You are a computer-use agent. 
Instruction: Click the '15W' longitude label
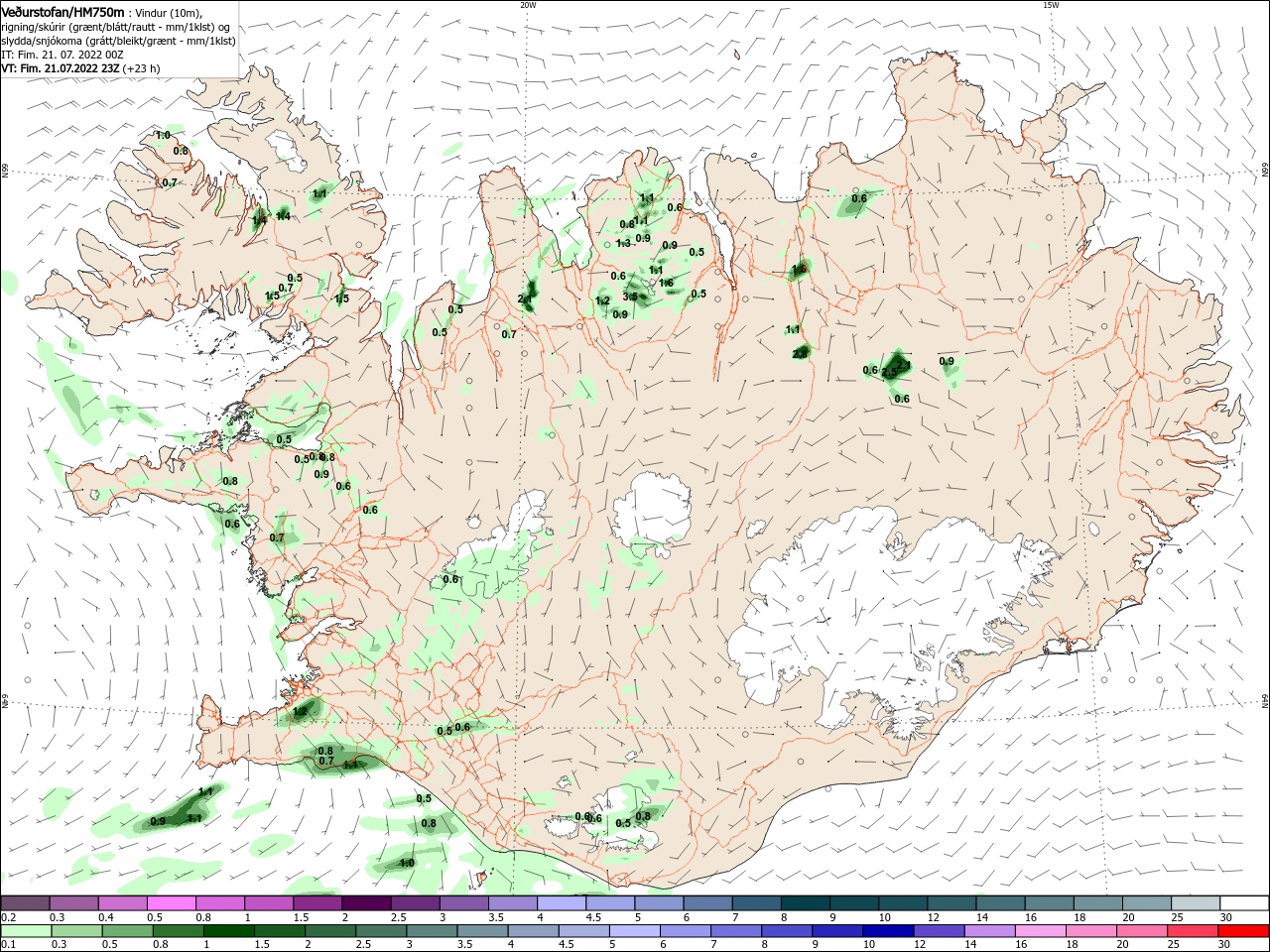(x=1051, y=5)
